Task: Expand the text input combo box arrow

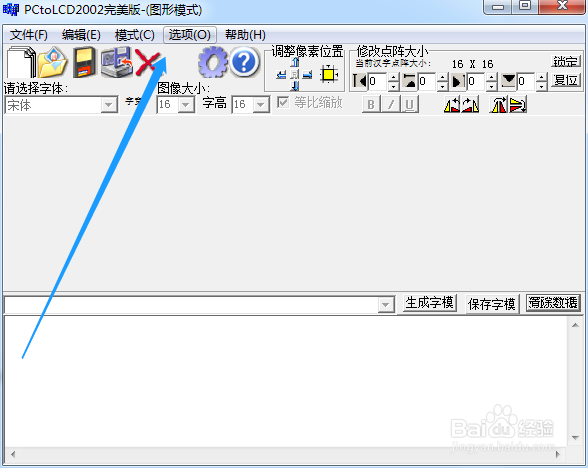Action: 386,305
